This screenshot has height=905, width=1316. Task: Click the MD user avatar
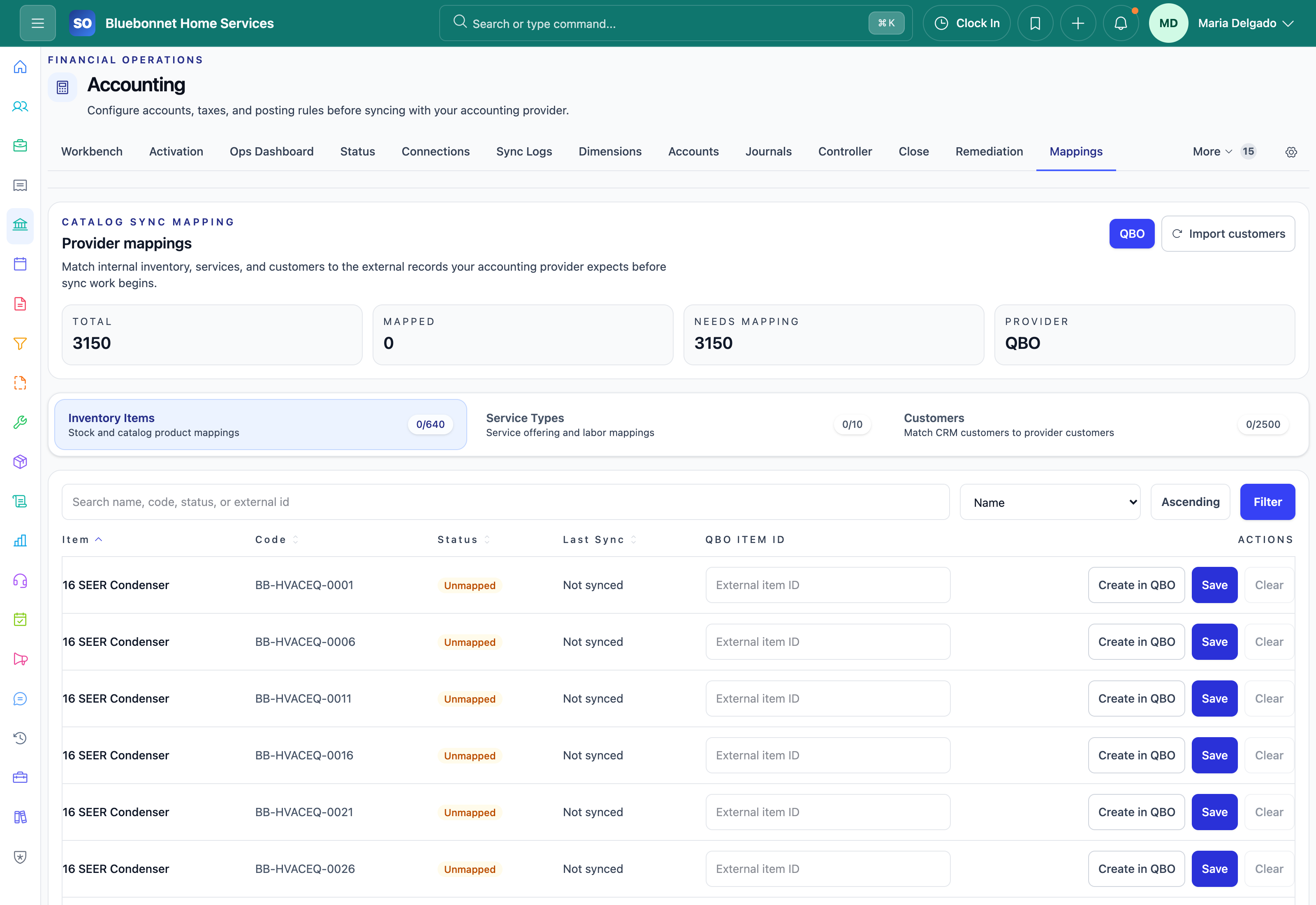[1168, 23]
